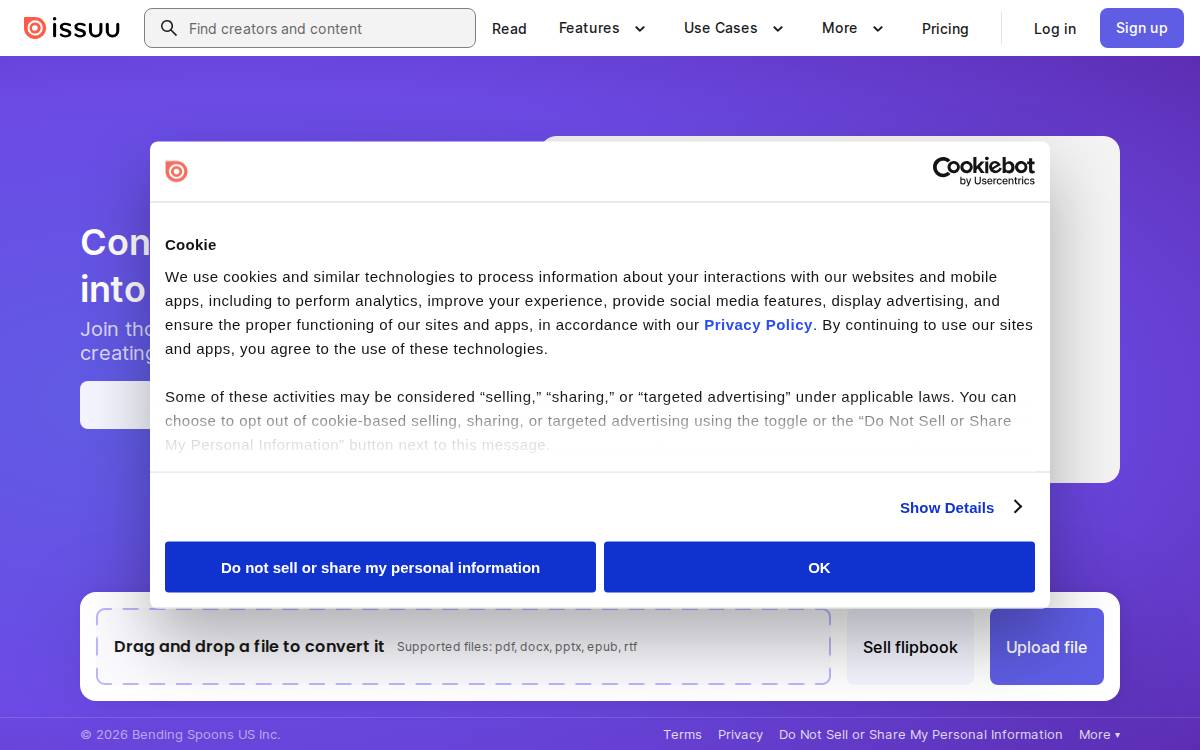Focus the Find creators and content field
The image size is (1200, 750).
pyautogui.click(x=310, y=28)
